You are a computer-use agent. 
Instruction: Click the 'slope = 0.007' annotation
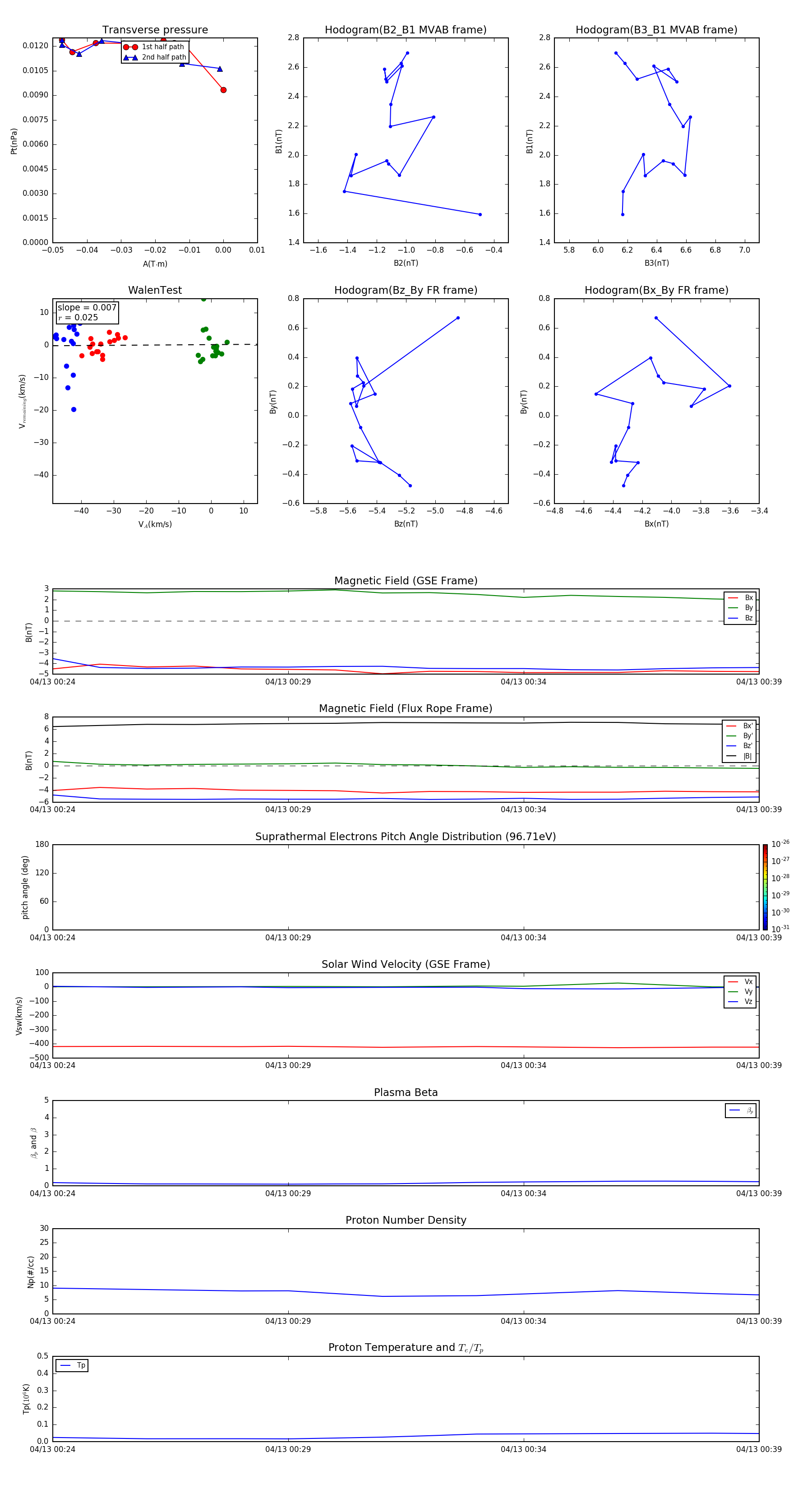click(x=87, y=308)
